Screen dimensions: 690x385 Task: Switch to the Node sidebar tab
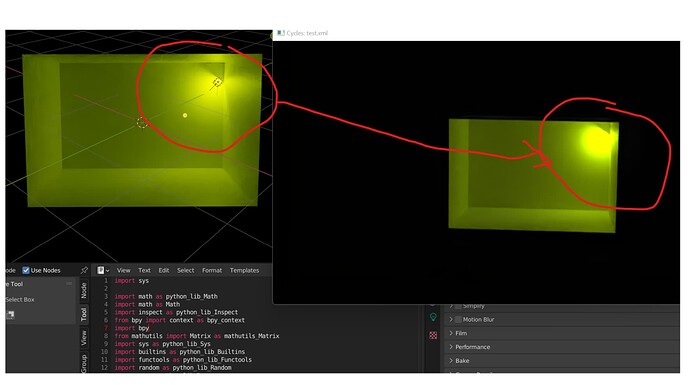coord(84,290)
